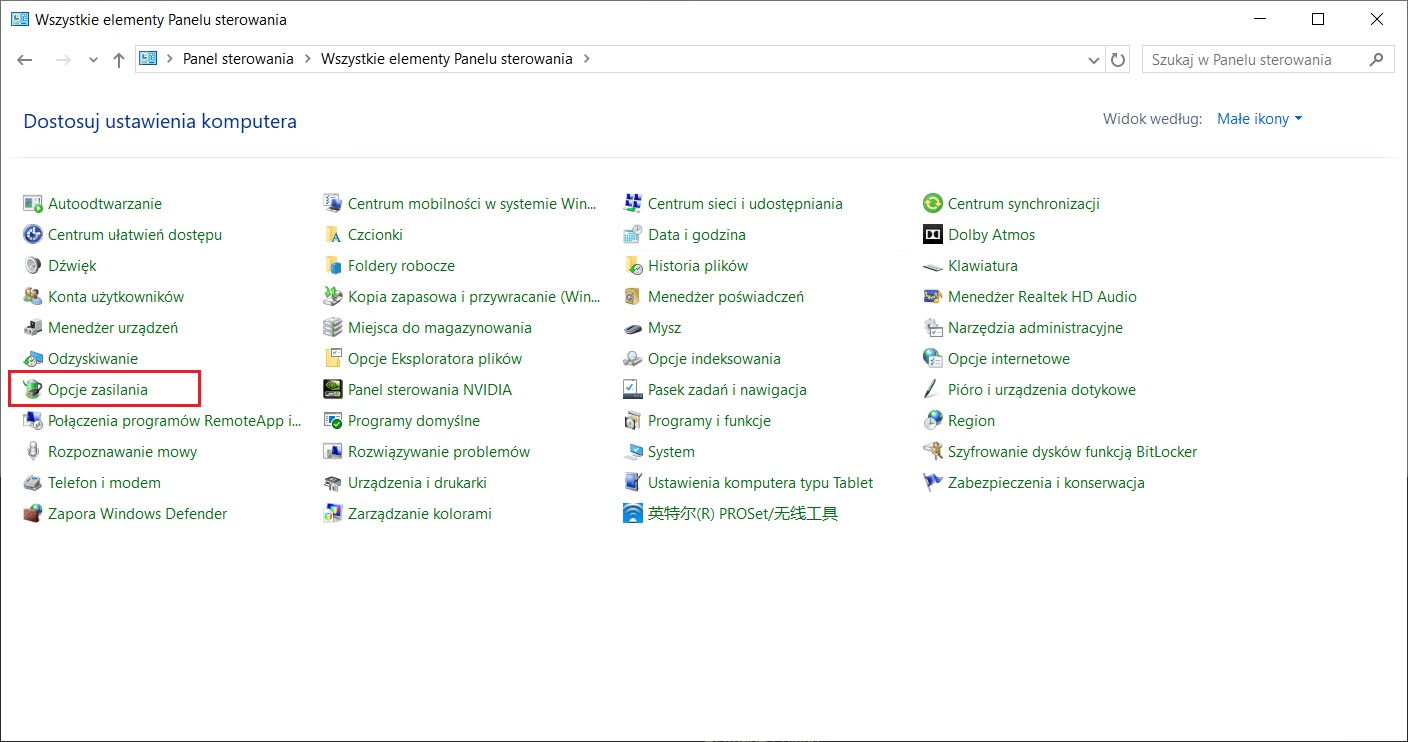This screenshot has width=1408, height=742.
Task: Go up one level with up arrow
Action: [x=119, y=60]
